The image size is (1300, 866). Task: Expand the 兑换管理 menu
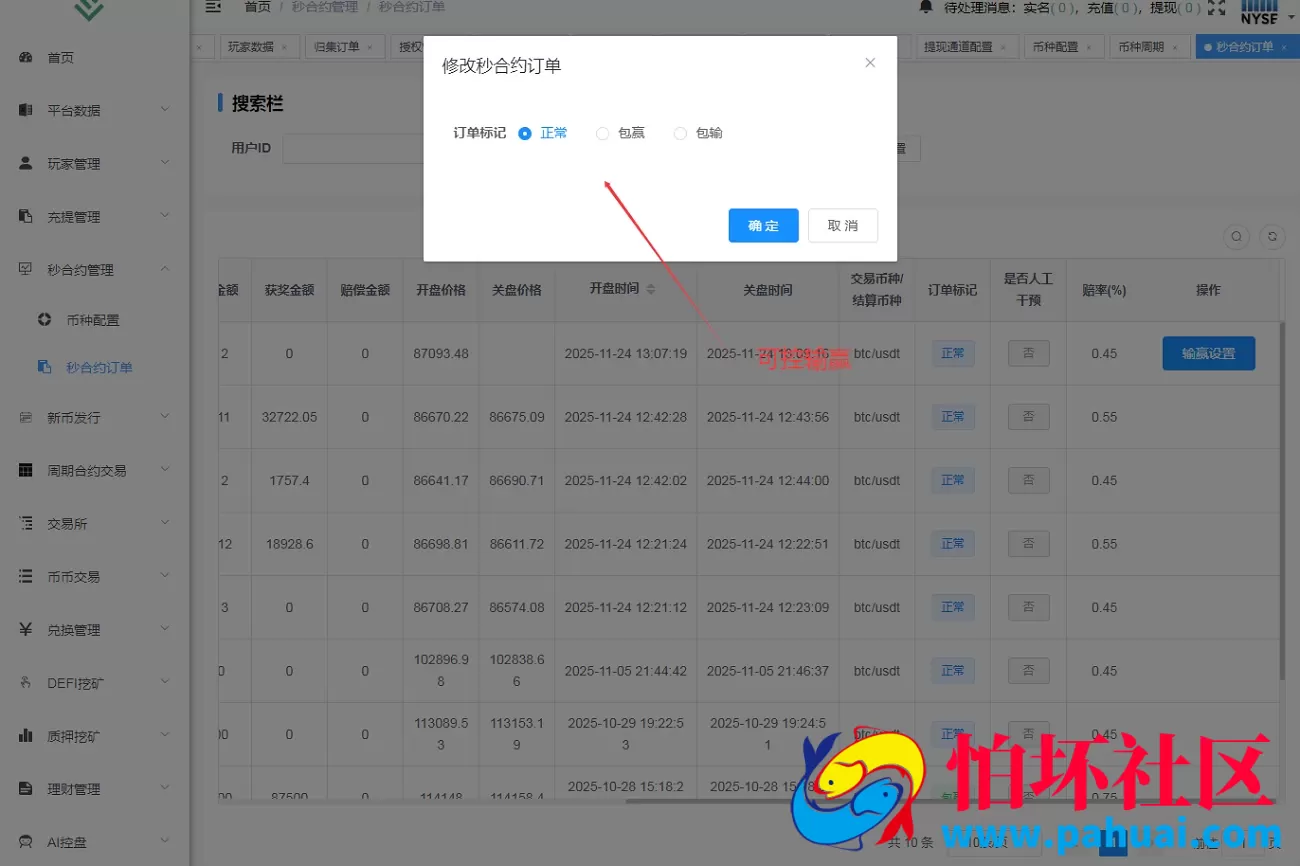point(165,630)
